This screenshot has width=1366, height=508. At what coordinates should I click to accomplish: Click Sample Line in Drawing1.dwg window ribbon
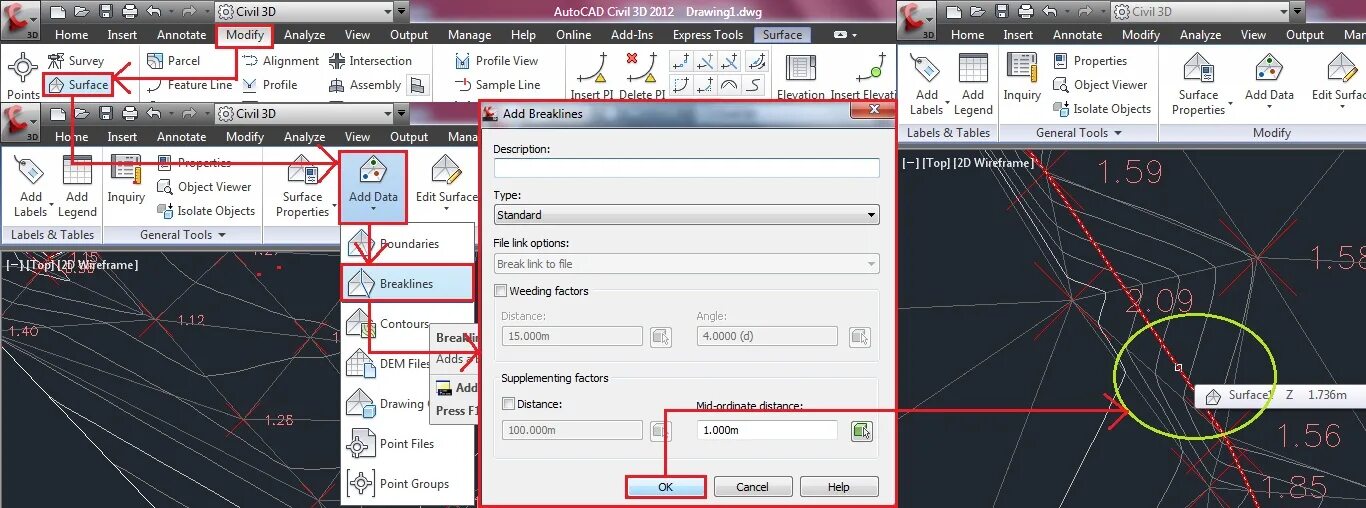click(496, 85)
